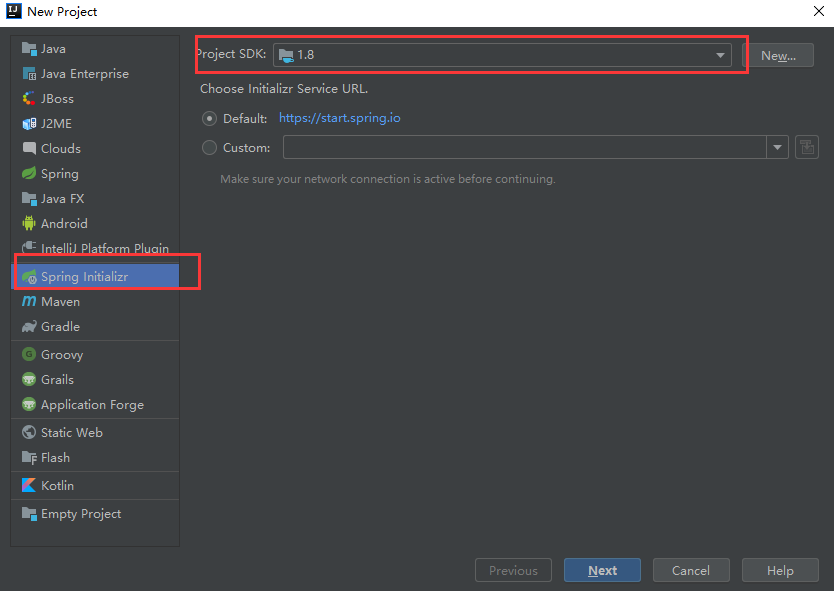Image resolution: width=834 pixels, height=591 pixels.
Task: Click the Kotlin logo icon
Action: click(x=29, y=486)
